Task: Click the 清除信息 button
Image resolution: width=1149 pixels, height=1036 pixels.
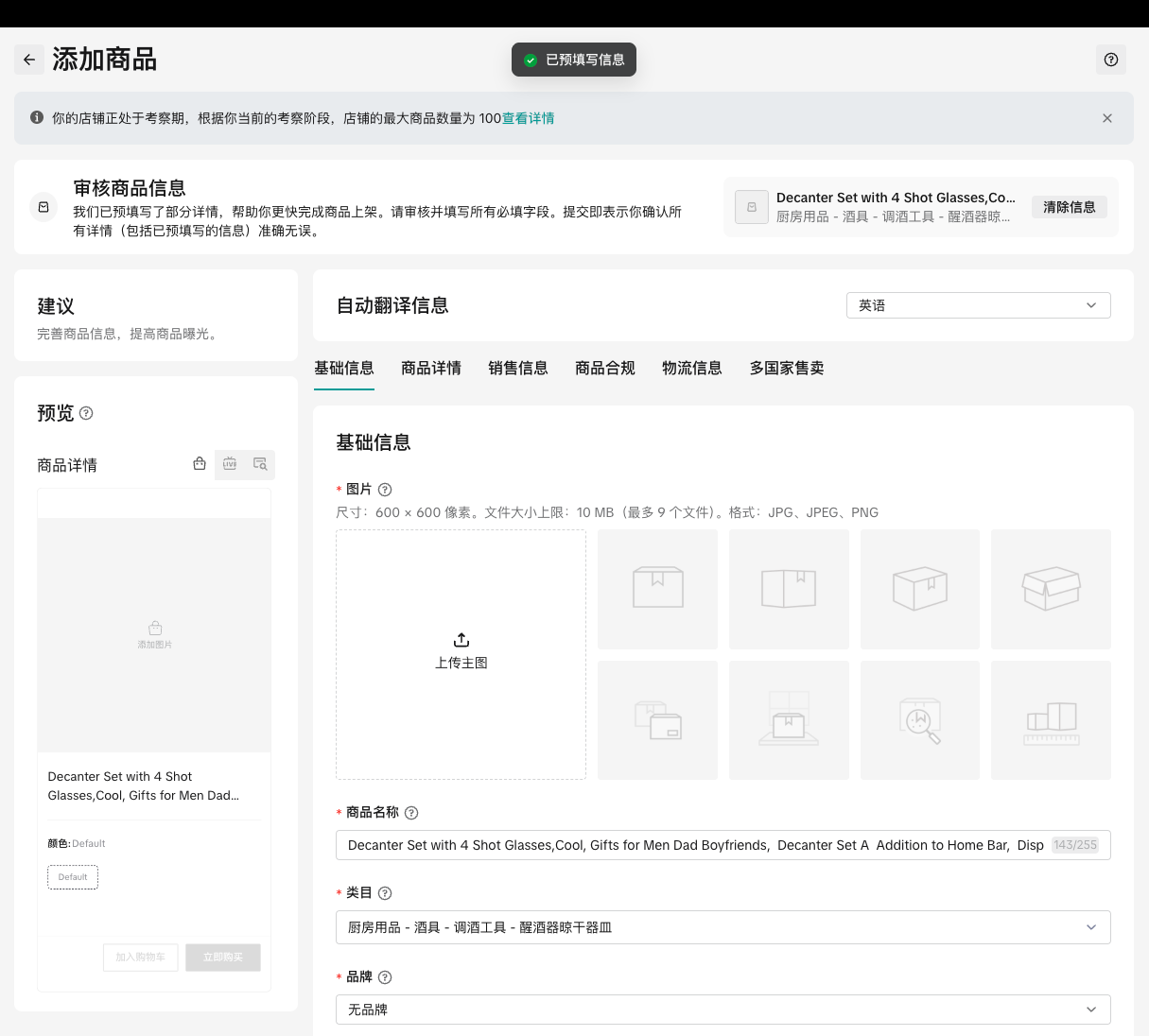Action: click(x=1069, y=207)
